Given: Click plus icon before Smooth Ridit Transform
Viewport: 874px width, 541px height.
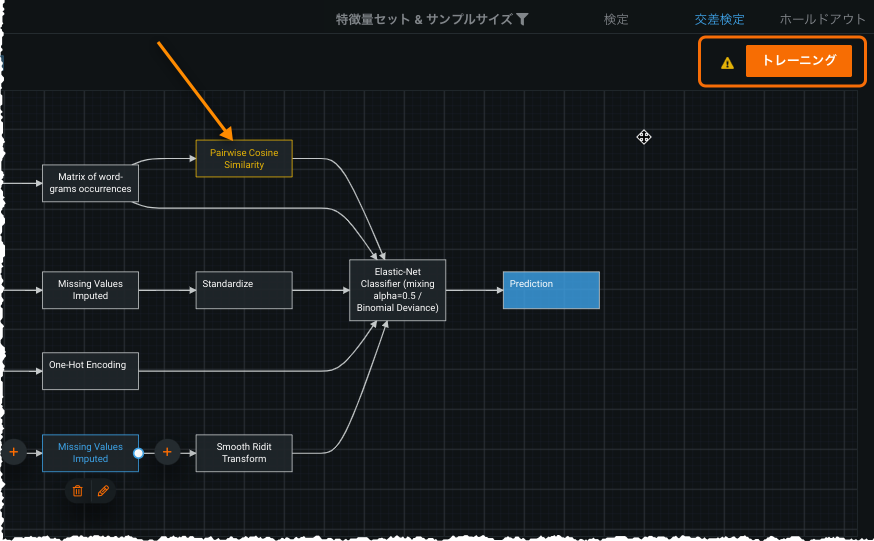Looking at the screenshot, I should tap(166, 453).
